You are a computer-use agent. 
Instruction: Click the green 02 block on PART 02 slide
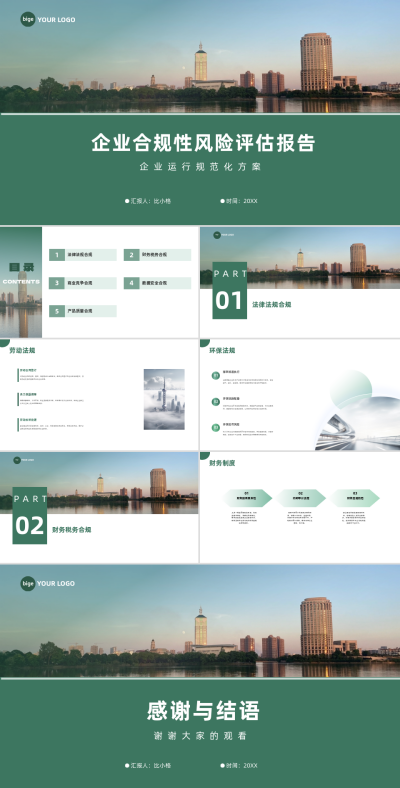30,516
